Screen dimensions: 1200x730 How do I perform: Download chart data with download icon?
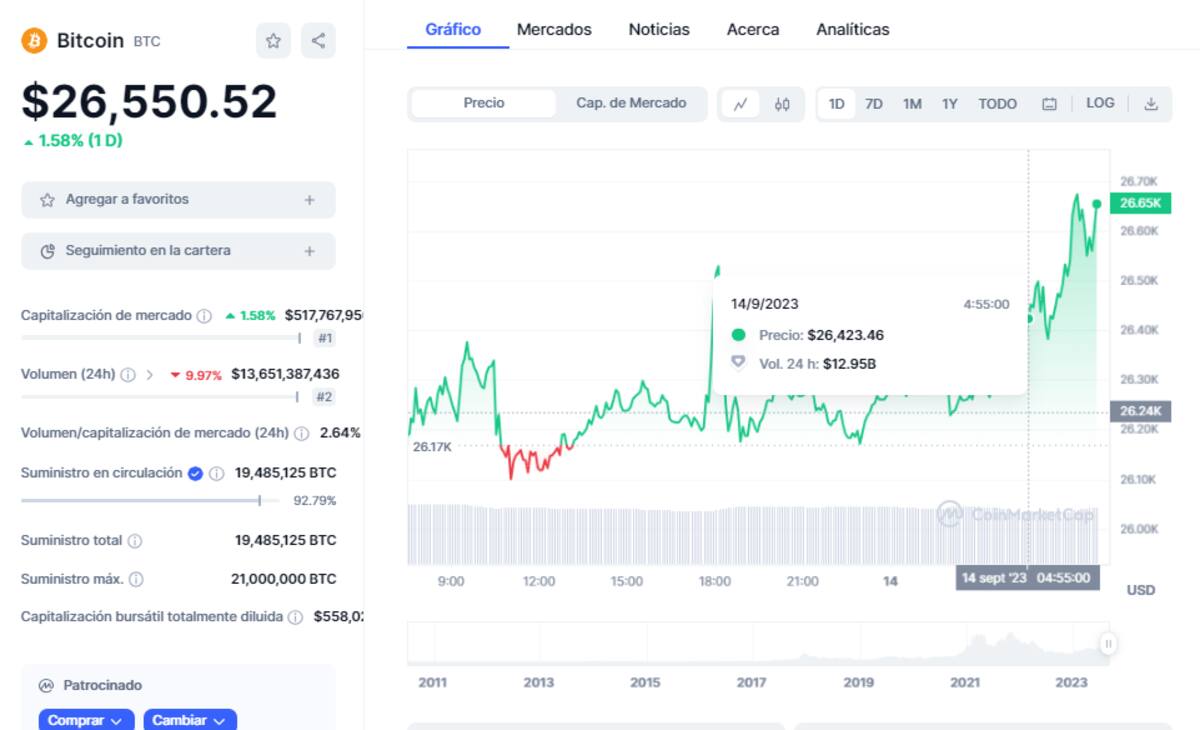click(x=1151, y=104)
